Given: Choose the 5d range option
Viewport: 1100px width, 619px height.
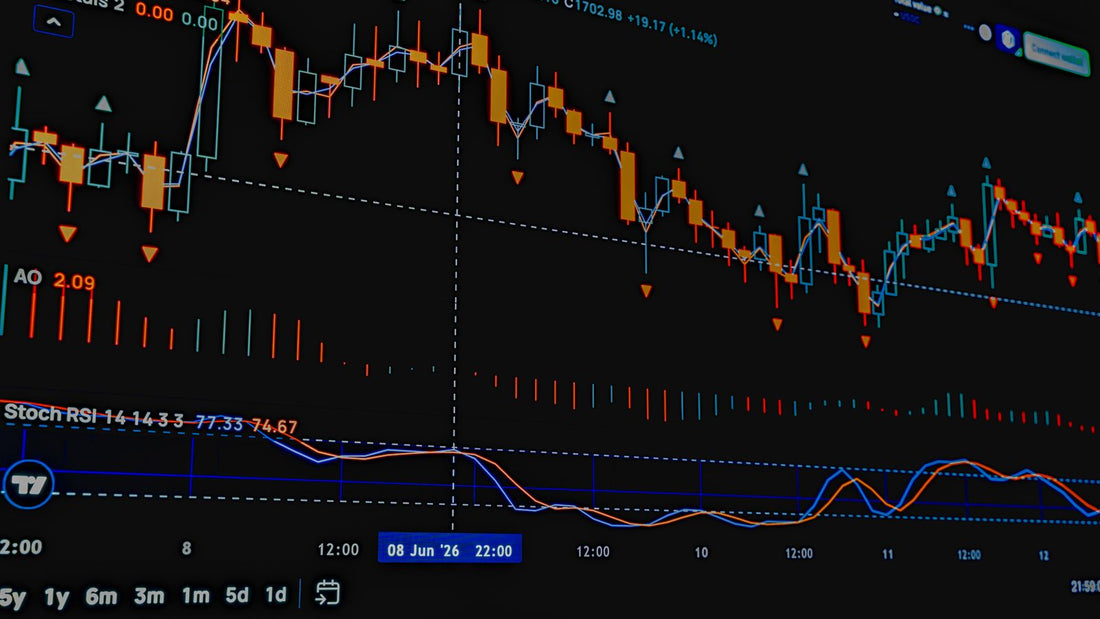Looking at the screenshot, I should point(237,595).
